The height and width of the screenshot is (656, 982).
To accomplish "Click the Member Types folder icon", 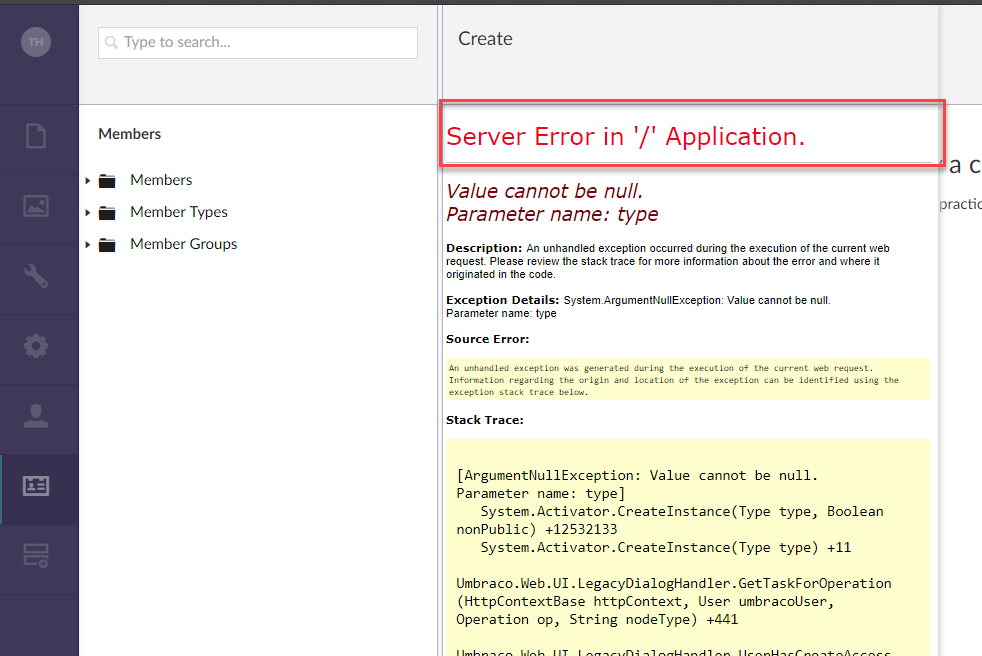I will [x=107, y=213].
